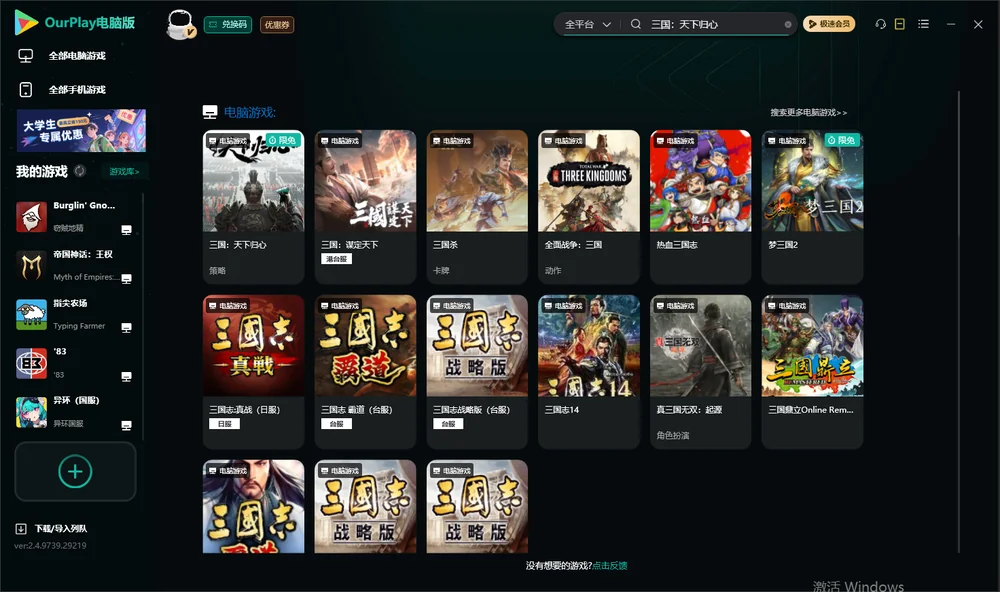
Task: Open the 三国志14 game card
Action: click(589, 372)
